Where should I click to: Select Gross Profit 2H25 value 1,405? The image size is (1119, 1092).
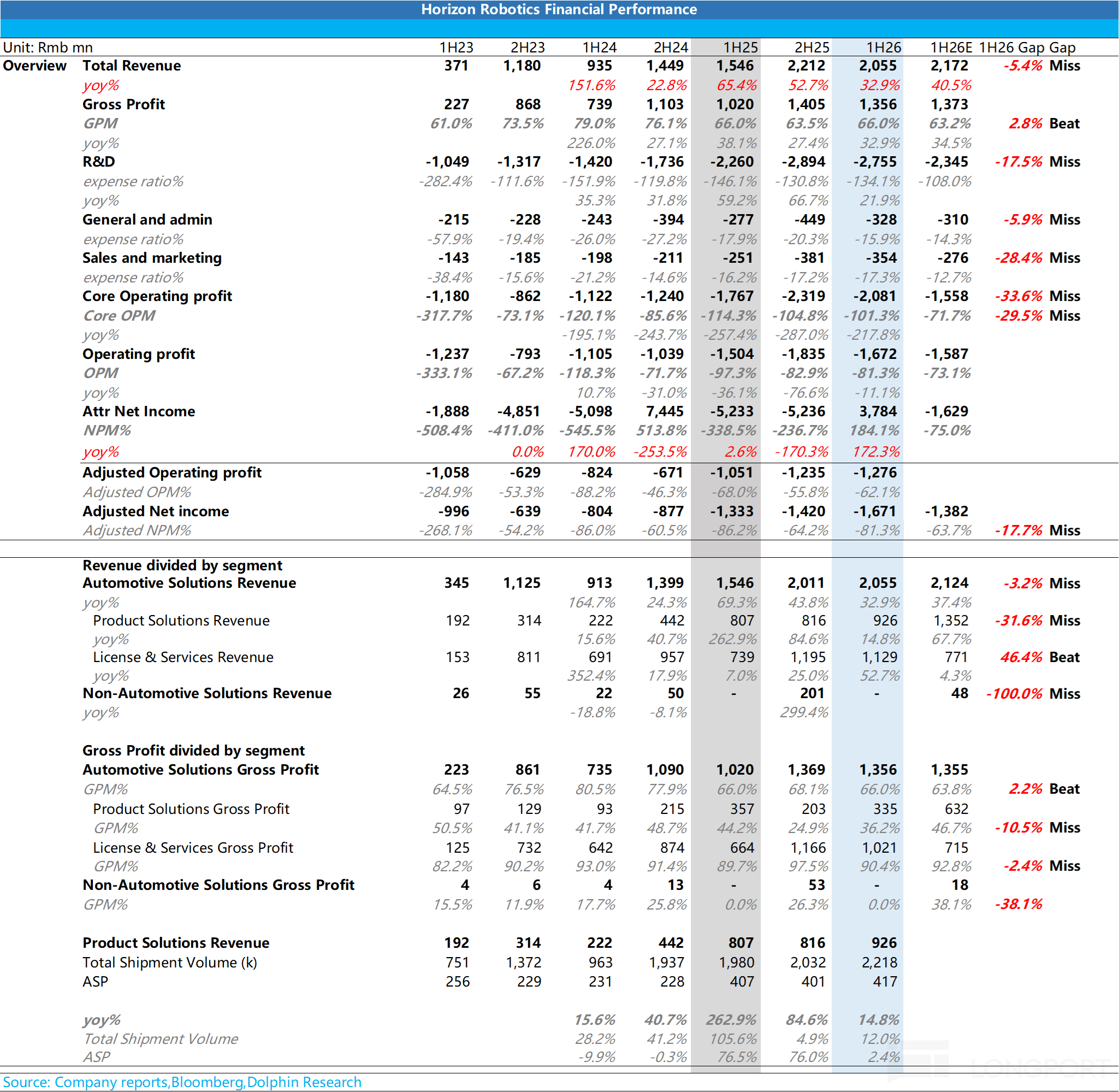tap(806, 104)
